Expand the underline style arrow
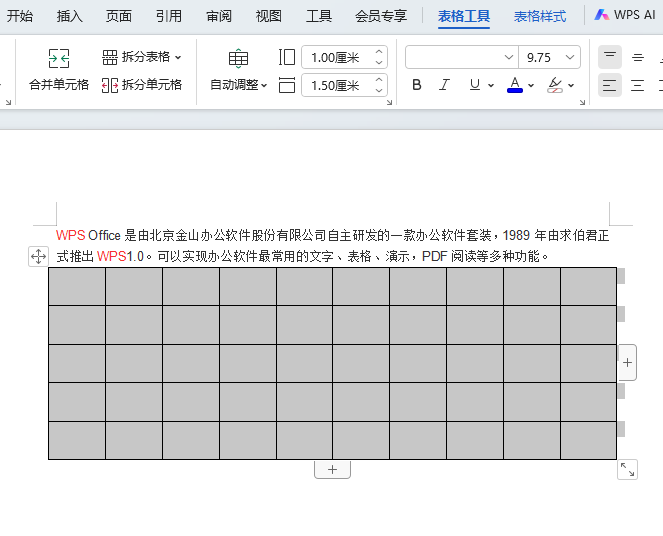Image resolution: width=663 pixels, height=536 pixels. (x=490, y=85)
